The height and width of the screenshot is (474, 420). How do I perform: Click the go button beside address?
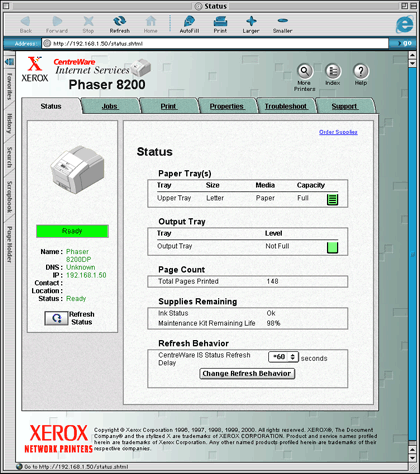(404, 43)
